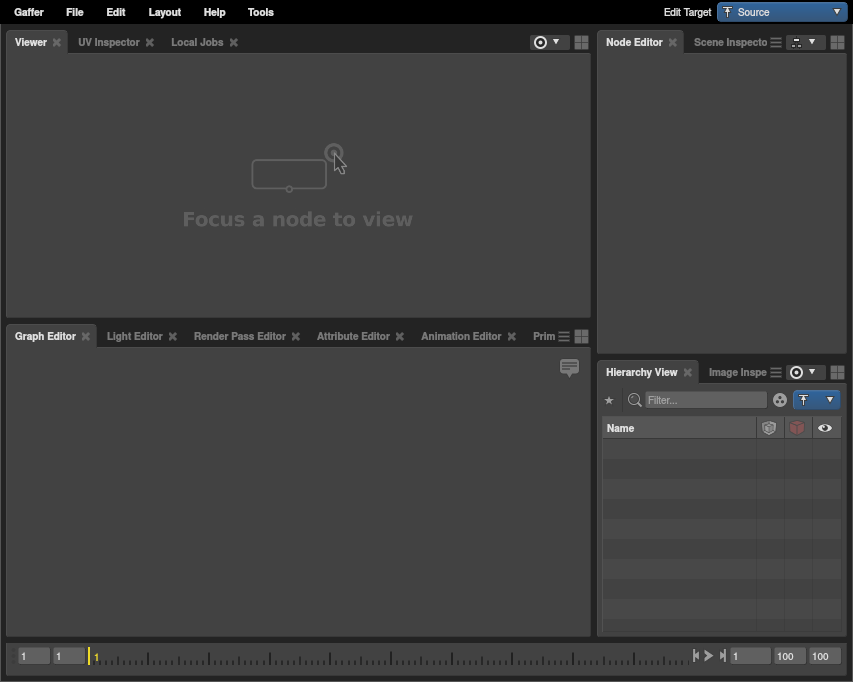The width and height of the screenshot is (853, 682).
Task: Open the Edit Target Source dropdown
Action: point(782,12)
